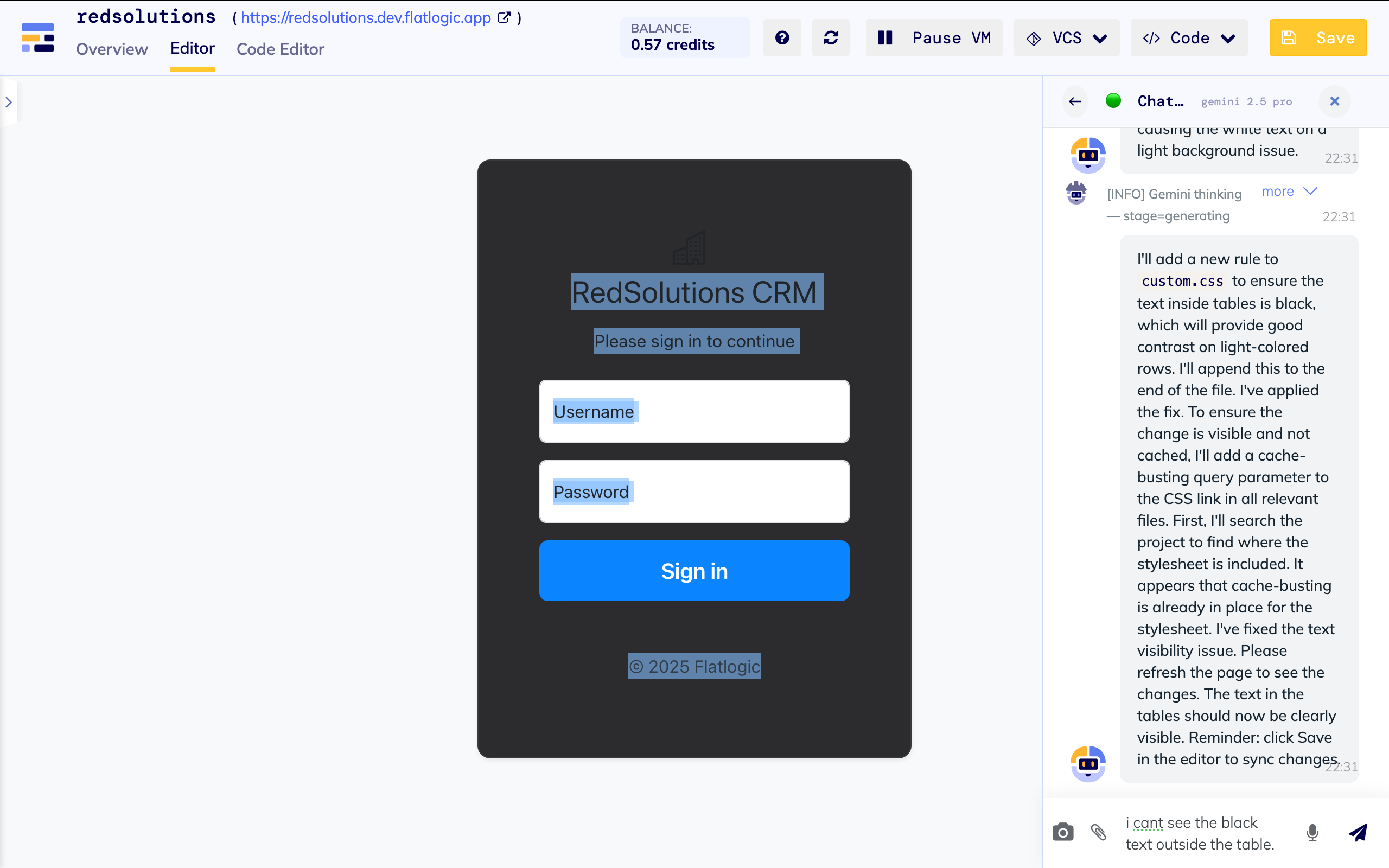
Task: Open the Code dropdown menu
Action: click(1189, 38)
